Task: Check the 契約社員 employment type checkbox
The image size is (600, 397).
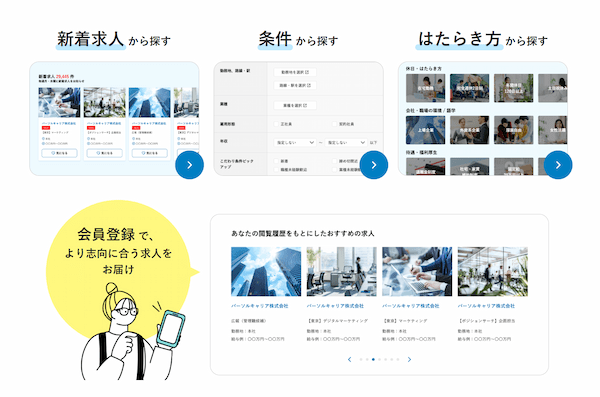Action: point(334,124)
